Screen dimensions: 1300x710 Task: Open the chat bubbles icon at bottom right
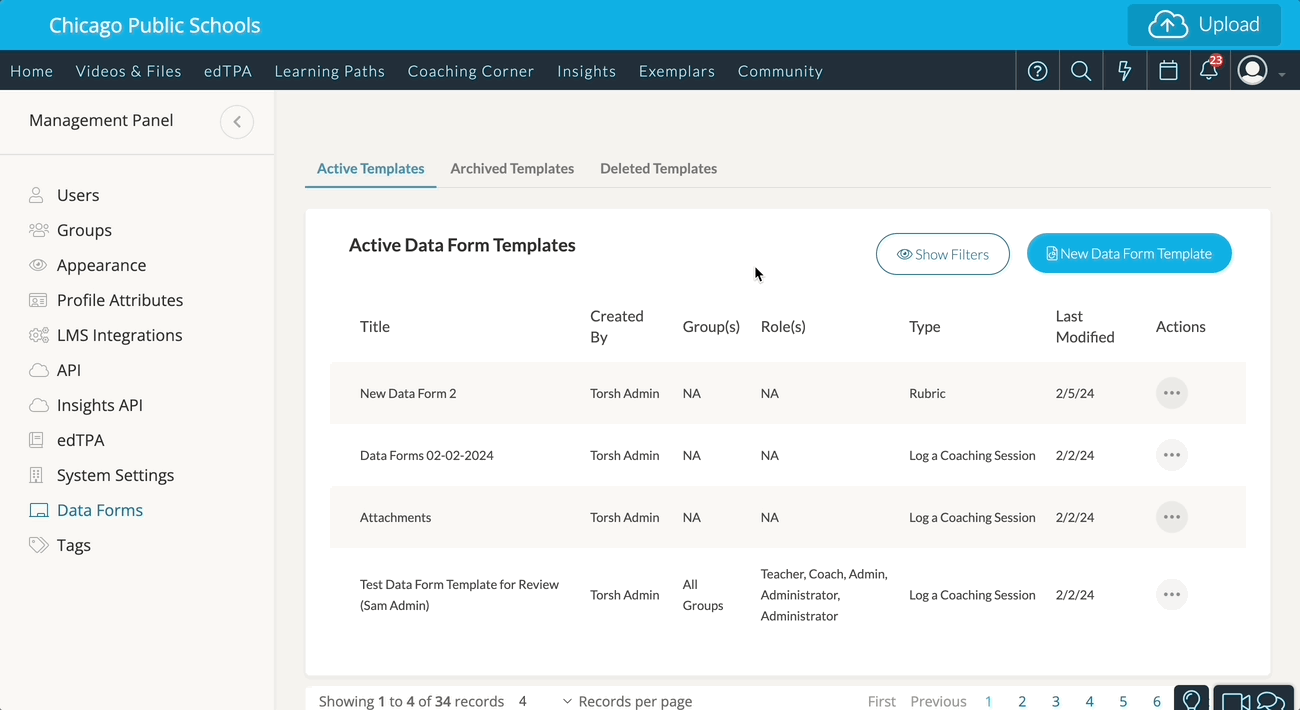coord(1270,700)
